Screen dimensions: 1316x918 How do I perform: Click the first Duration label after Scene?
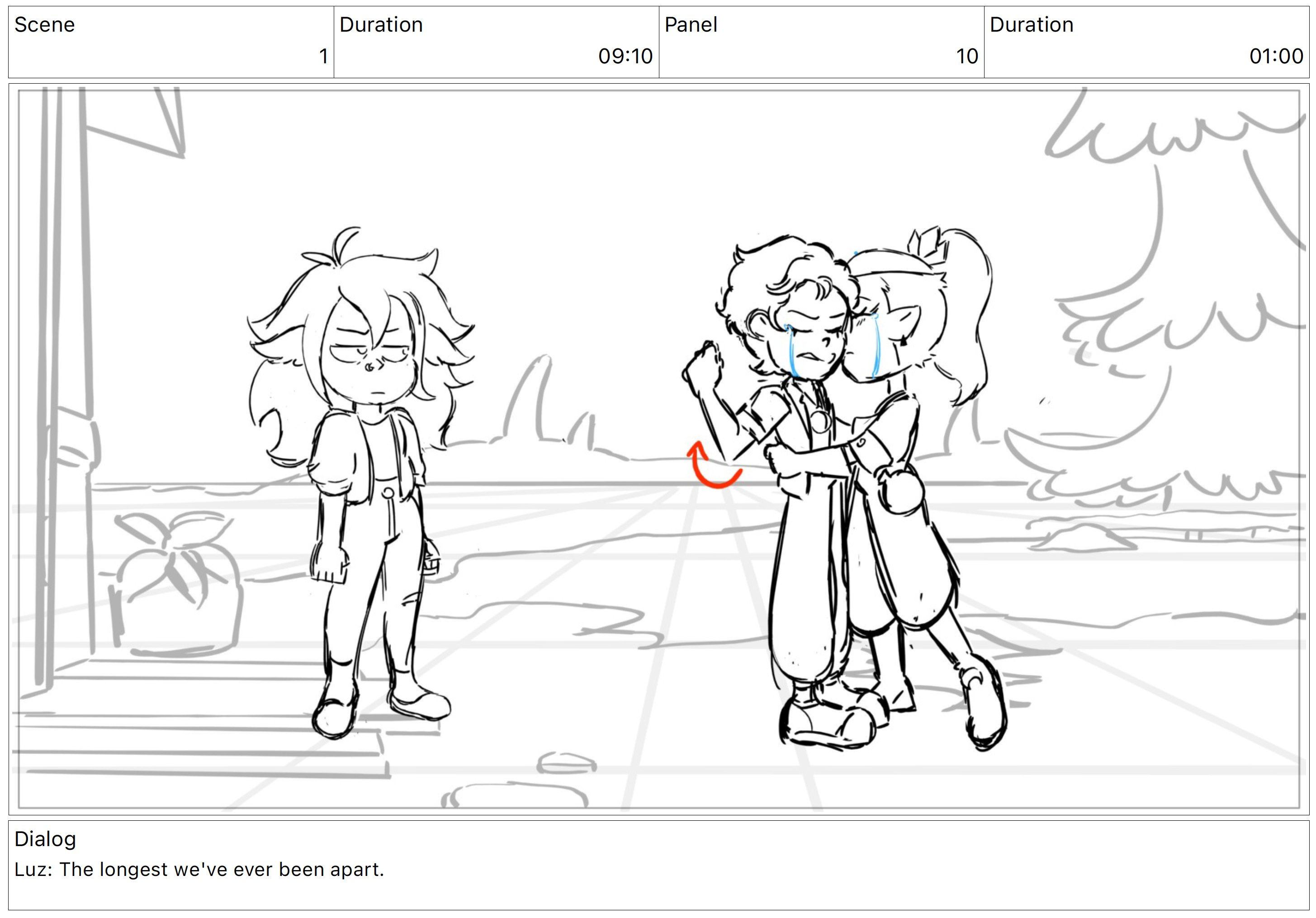pos(381,24)
